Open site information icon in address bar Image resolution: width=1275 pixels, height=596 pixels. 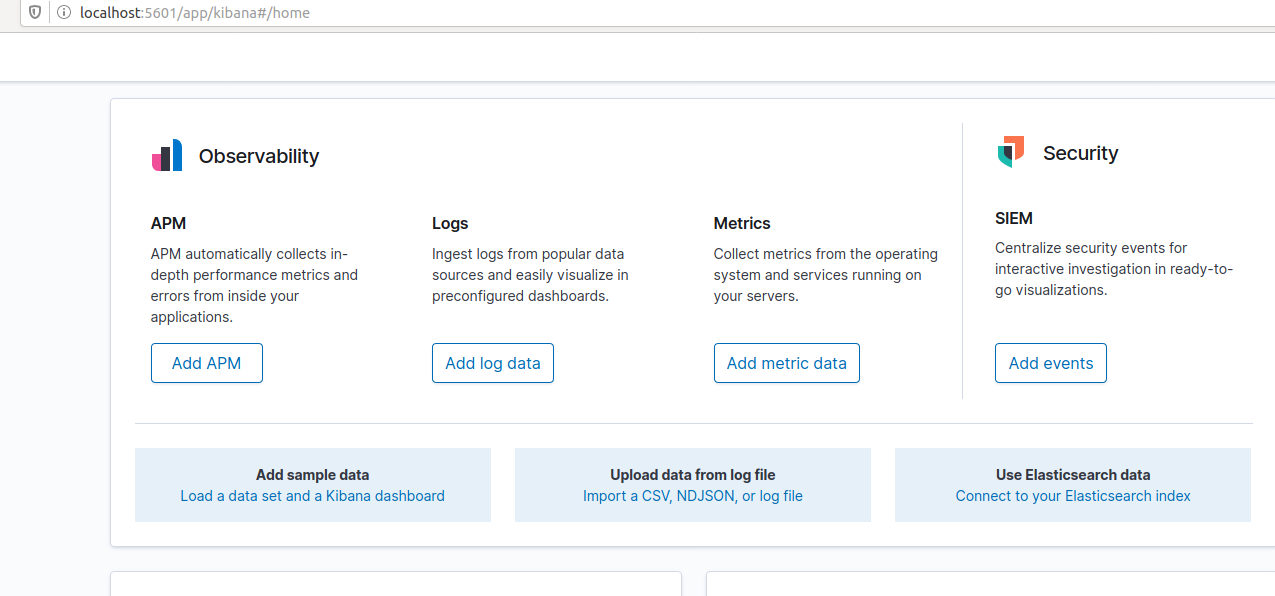(x=63, y=13)
